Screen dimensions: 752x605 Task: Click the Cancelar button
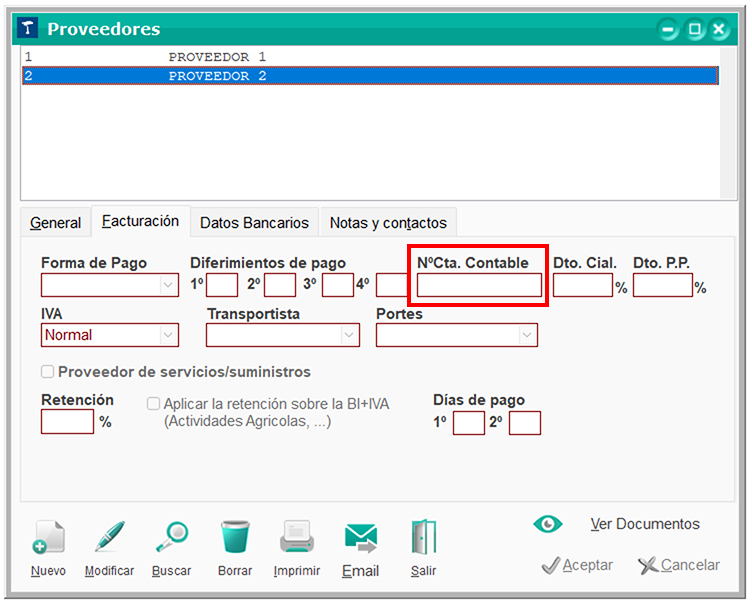[x=679, y=565]
